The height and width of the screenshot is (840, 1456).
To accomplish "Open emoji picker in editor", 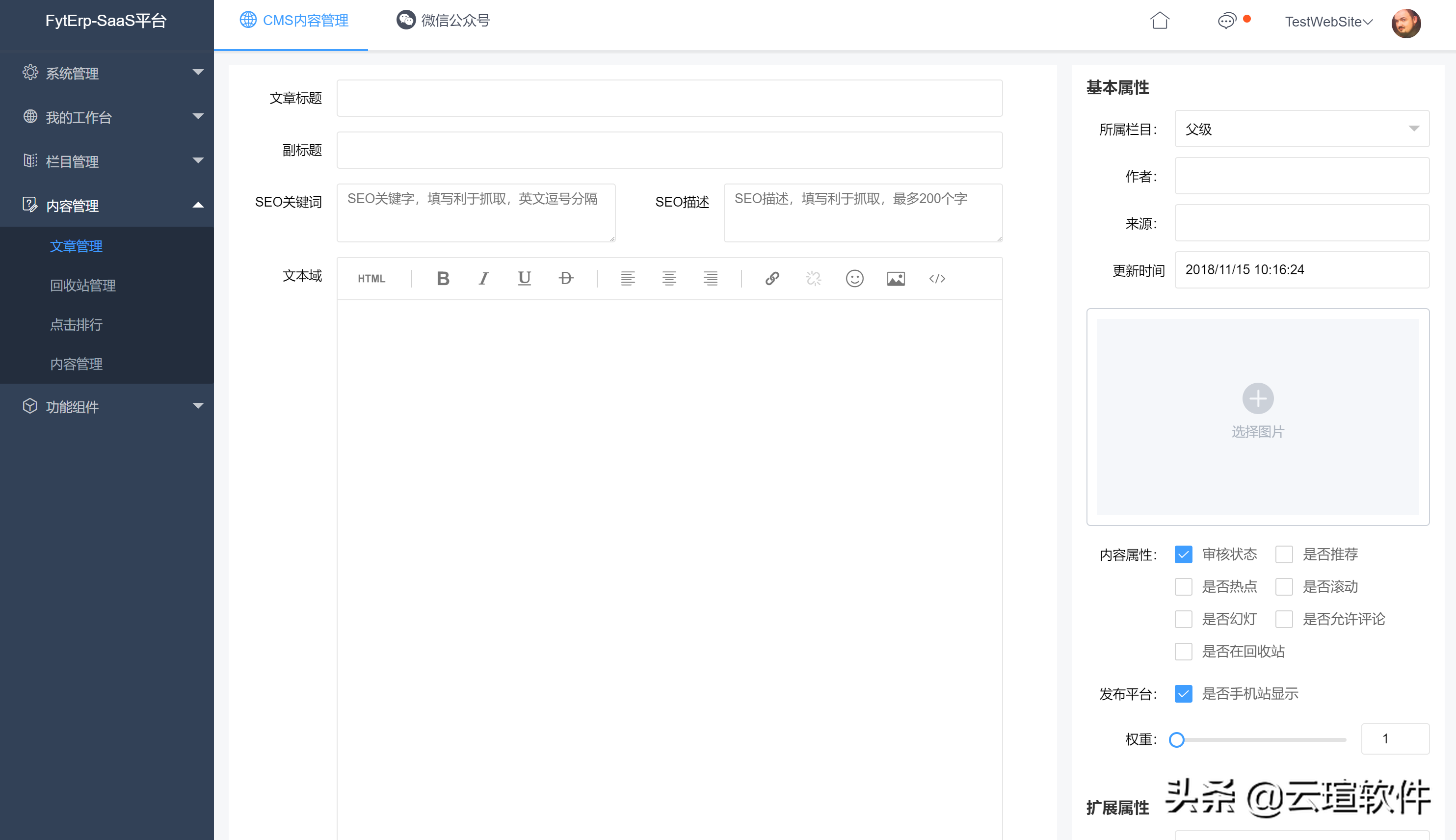I will [x=854, y=279].
